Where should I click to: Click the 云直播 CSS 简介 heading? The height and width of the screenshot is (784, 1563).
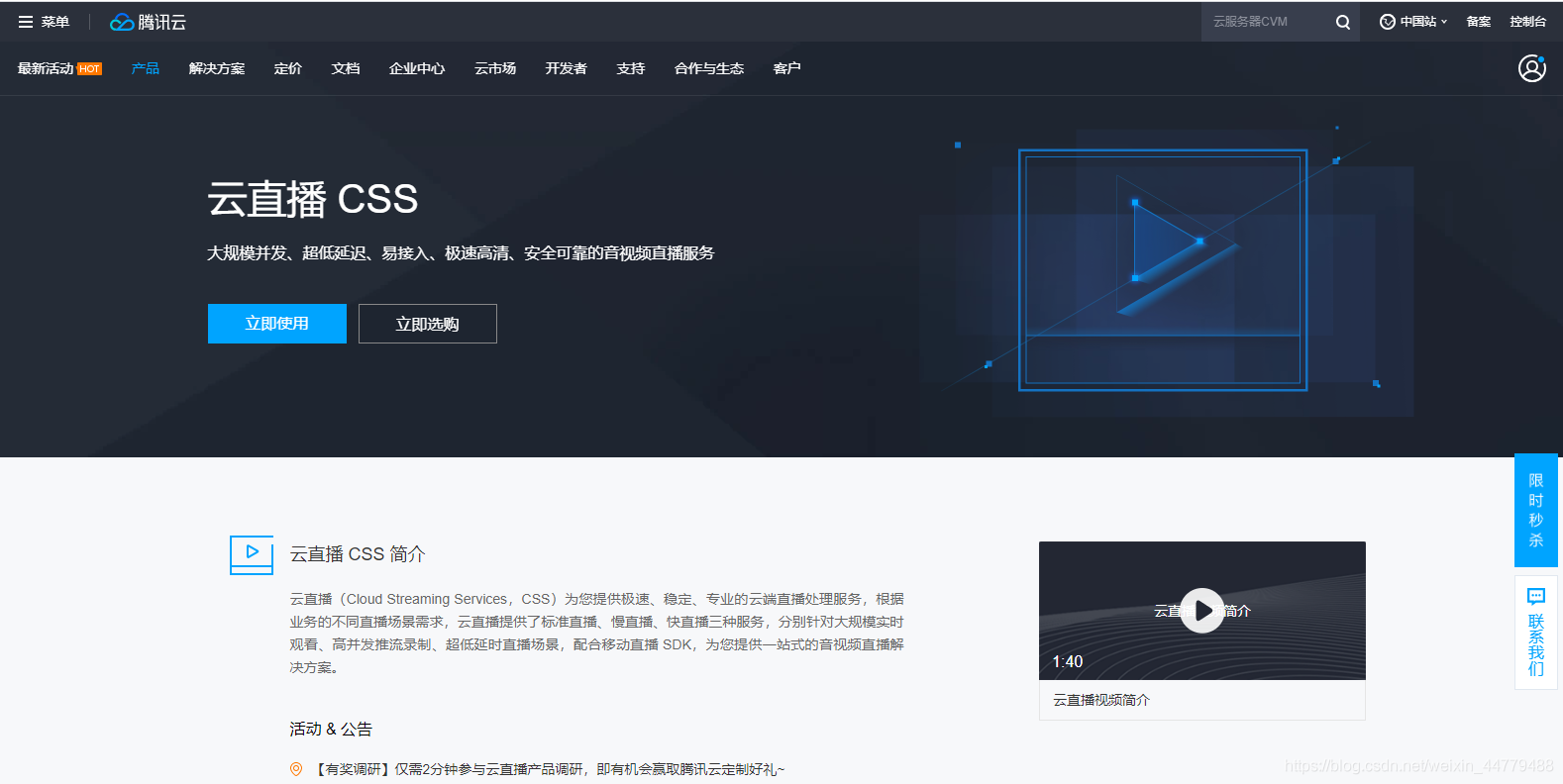pos(358,554)
